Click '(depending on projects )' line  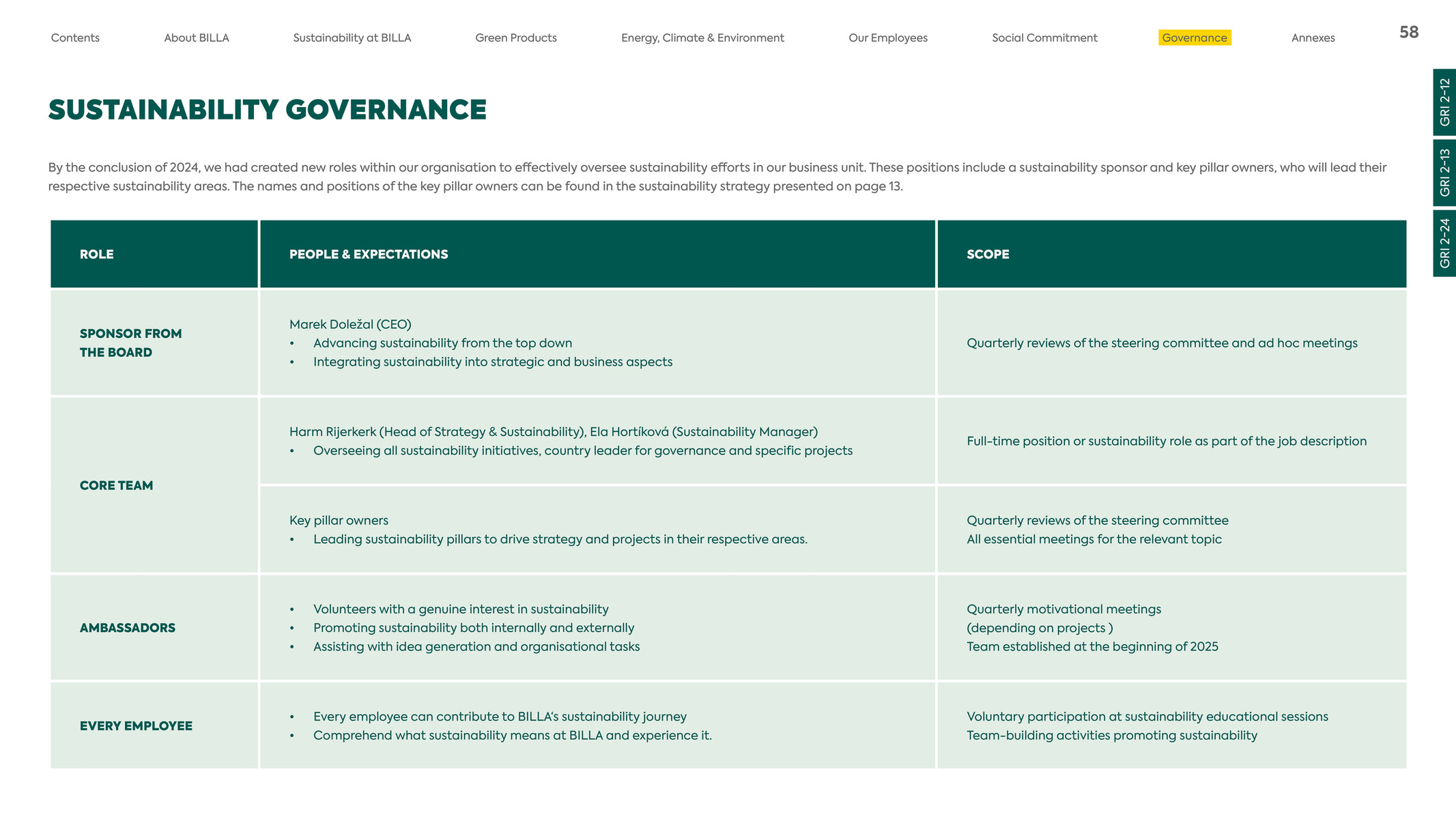pos(1040,628)
